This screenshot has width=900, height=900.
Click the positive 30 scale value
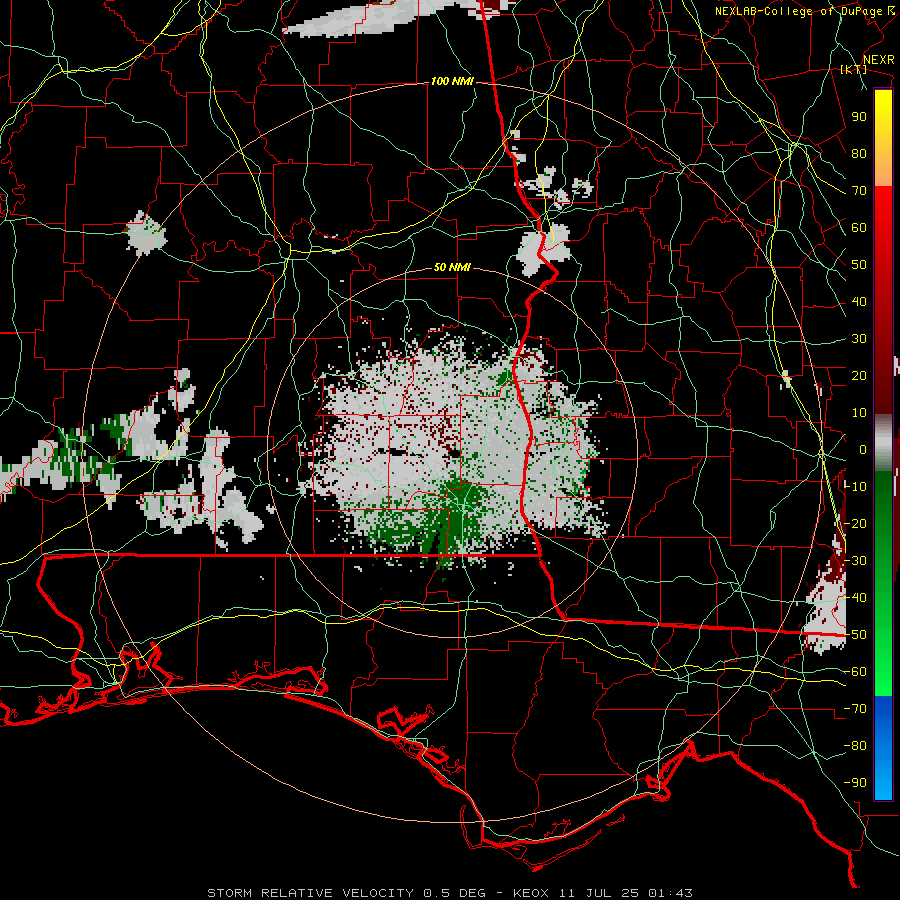(859, 339)
